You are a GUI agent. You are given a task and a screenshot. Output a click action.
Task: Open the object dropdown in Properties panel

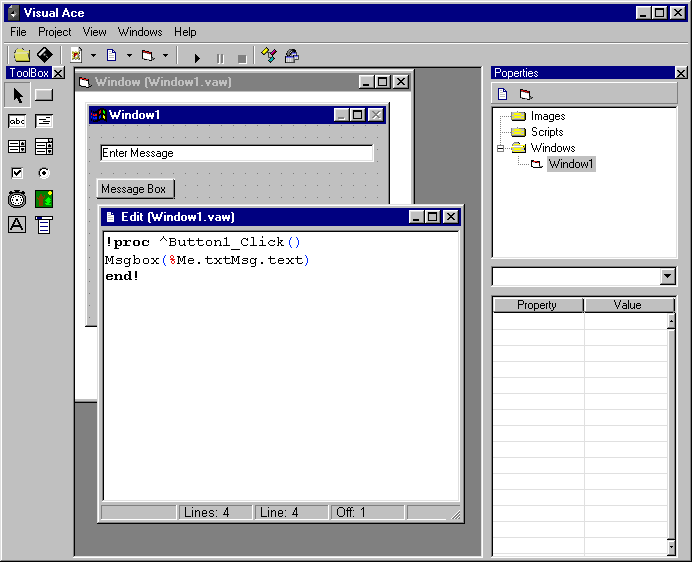click(x=668, y=277)
